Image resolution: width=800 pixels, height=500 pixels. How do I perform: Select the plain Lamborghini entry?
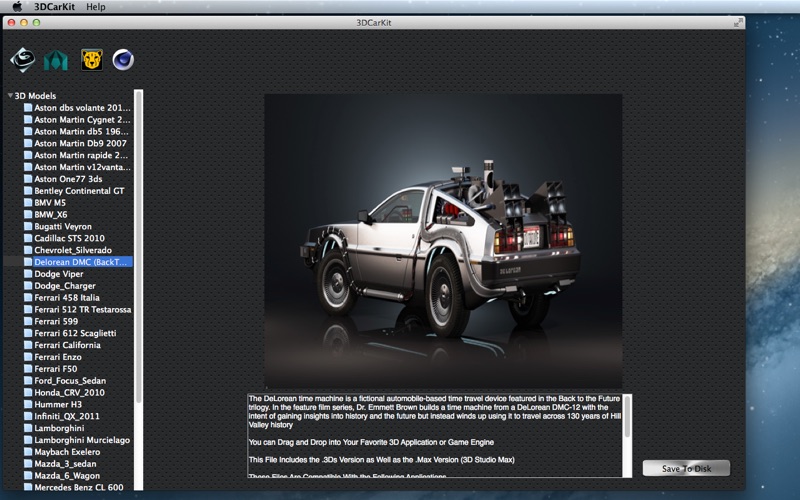[x=59, y=428]
